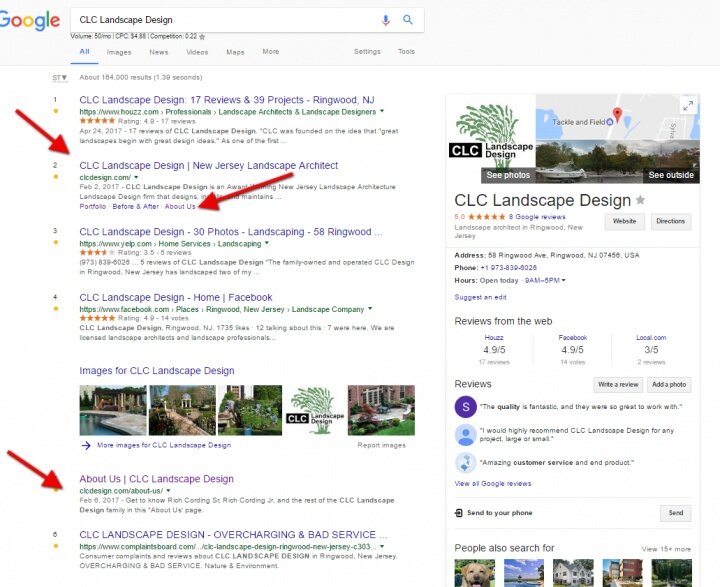Screen dimensions: 720x587
Task: Open dropdown arrow next to clcdesign.com/ URL
Action: (x=136, y=177)
